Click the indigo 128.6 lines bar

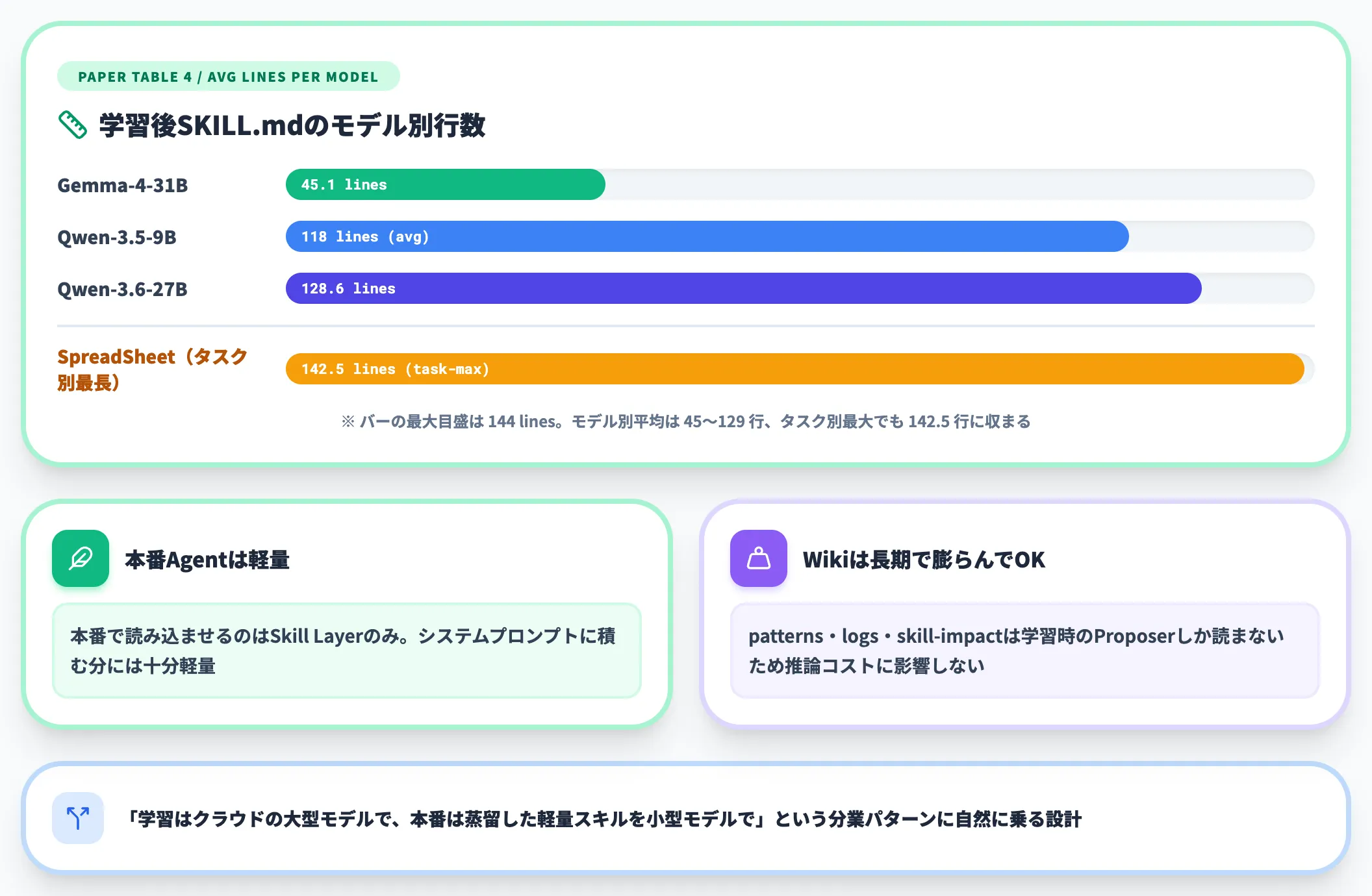point(744,288)
